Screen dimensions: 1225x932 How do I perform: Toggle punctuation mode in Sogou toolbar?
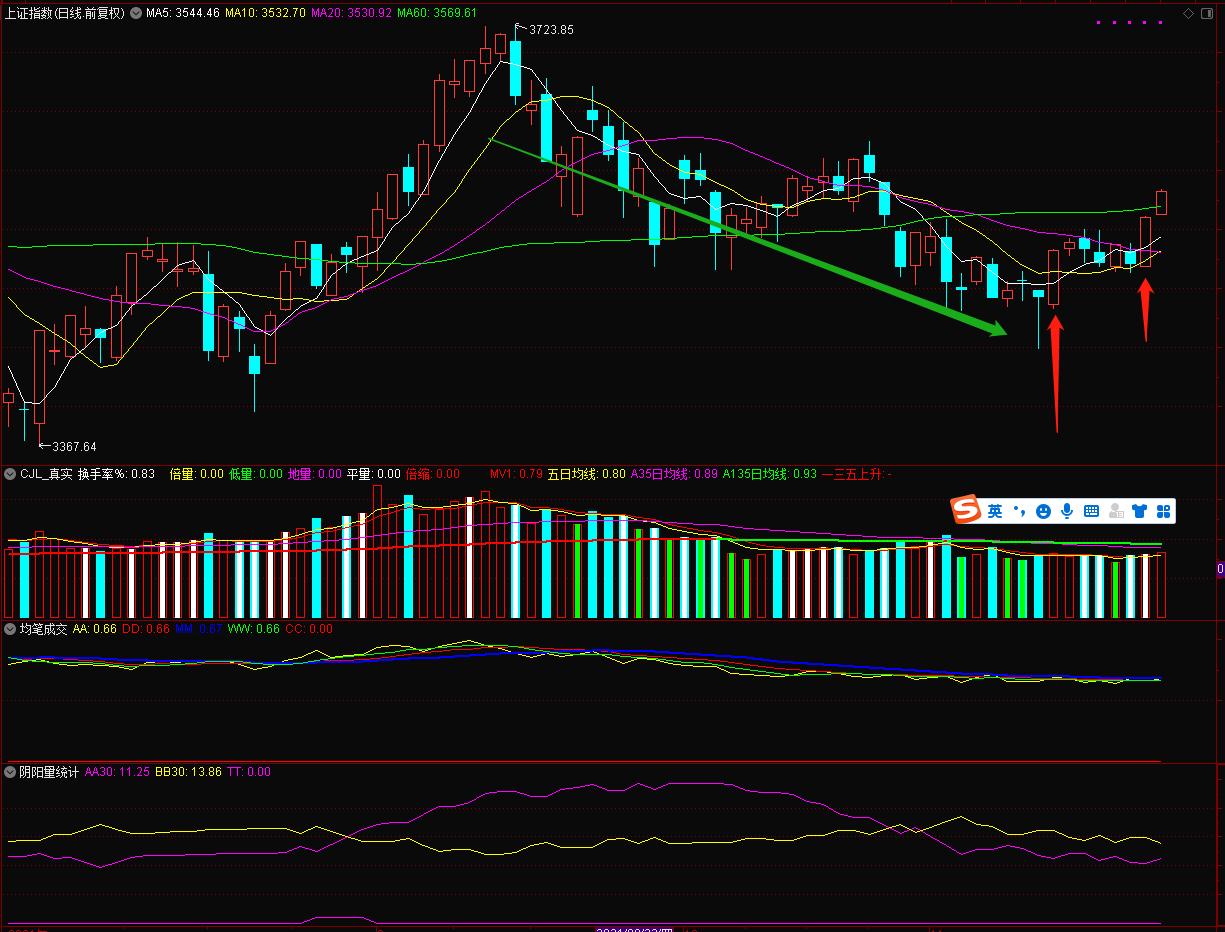pos(1020,511)
